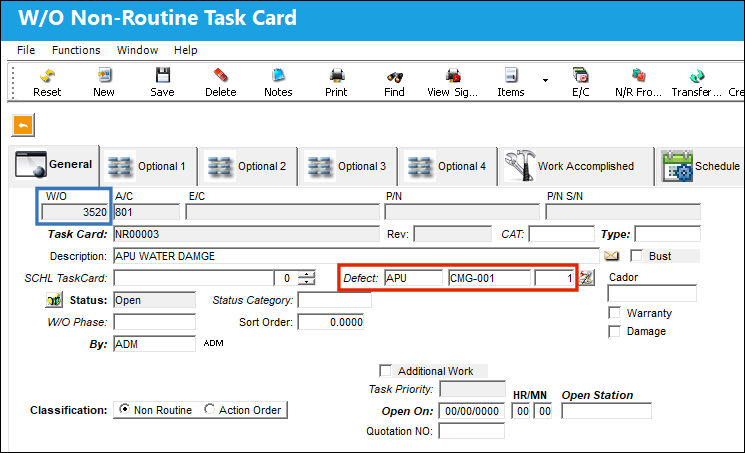Viewport: 745px width, 453px height.
Task: Click the Type field
Action: pyautogui.click(x=668, y=234)
